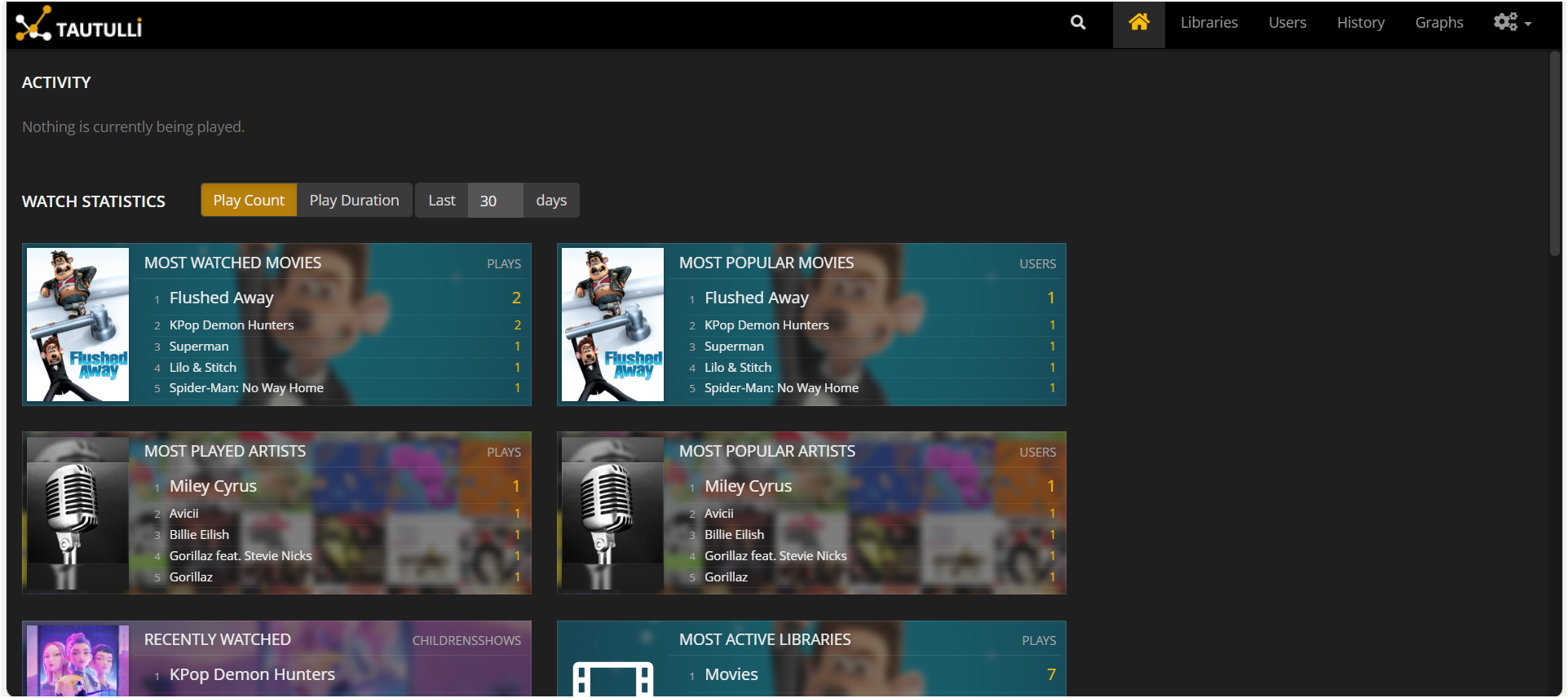Click the 'Last' label before the number field
The height and width of the screenshot is (698, 1568).
pyautogui.click(x=442, y=201)
